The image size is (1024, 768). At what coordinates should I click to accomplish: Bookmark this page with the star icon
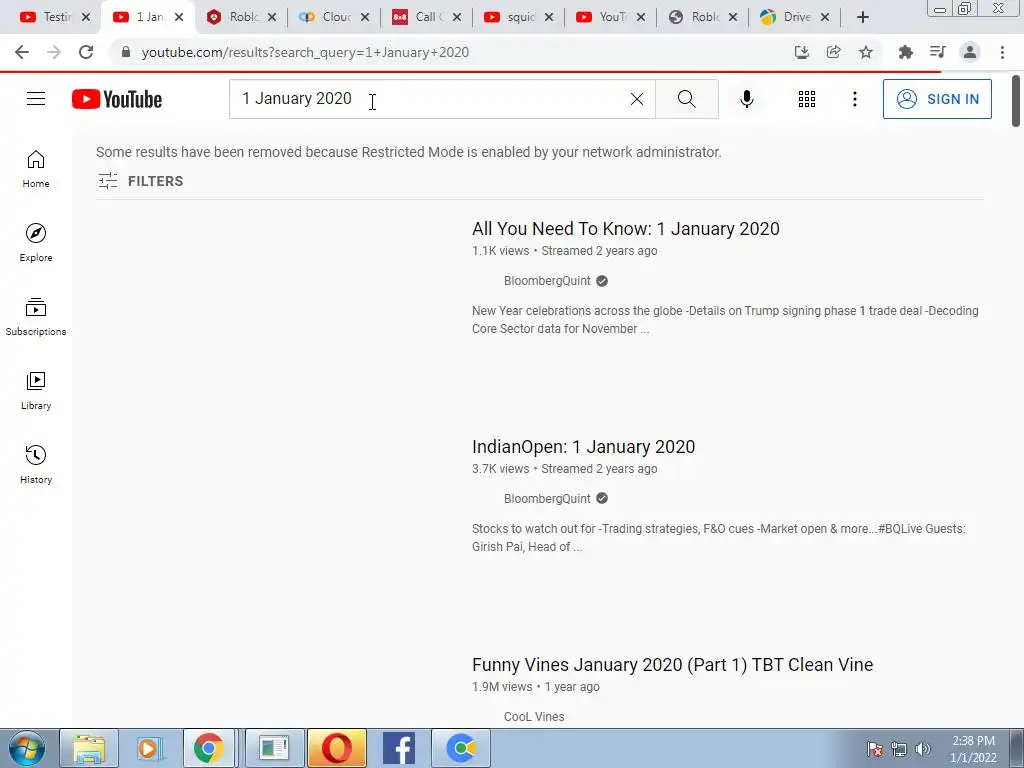click(865, 52)
